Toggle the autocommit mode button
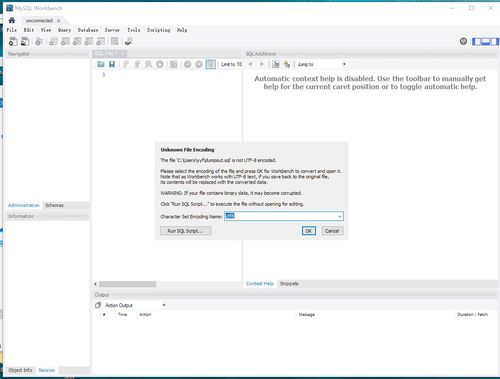 (211, 64)
